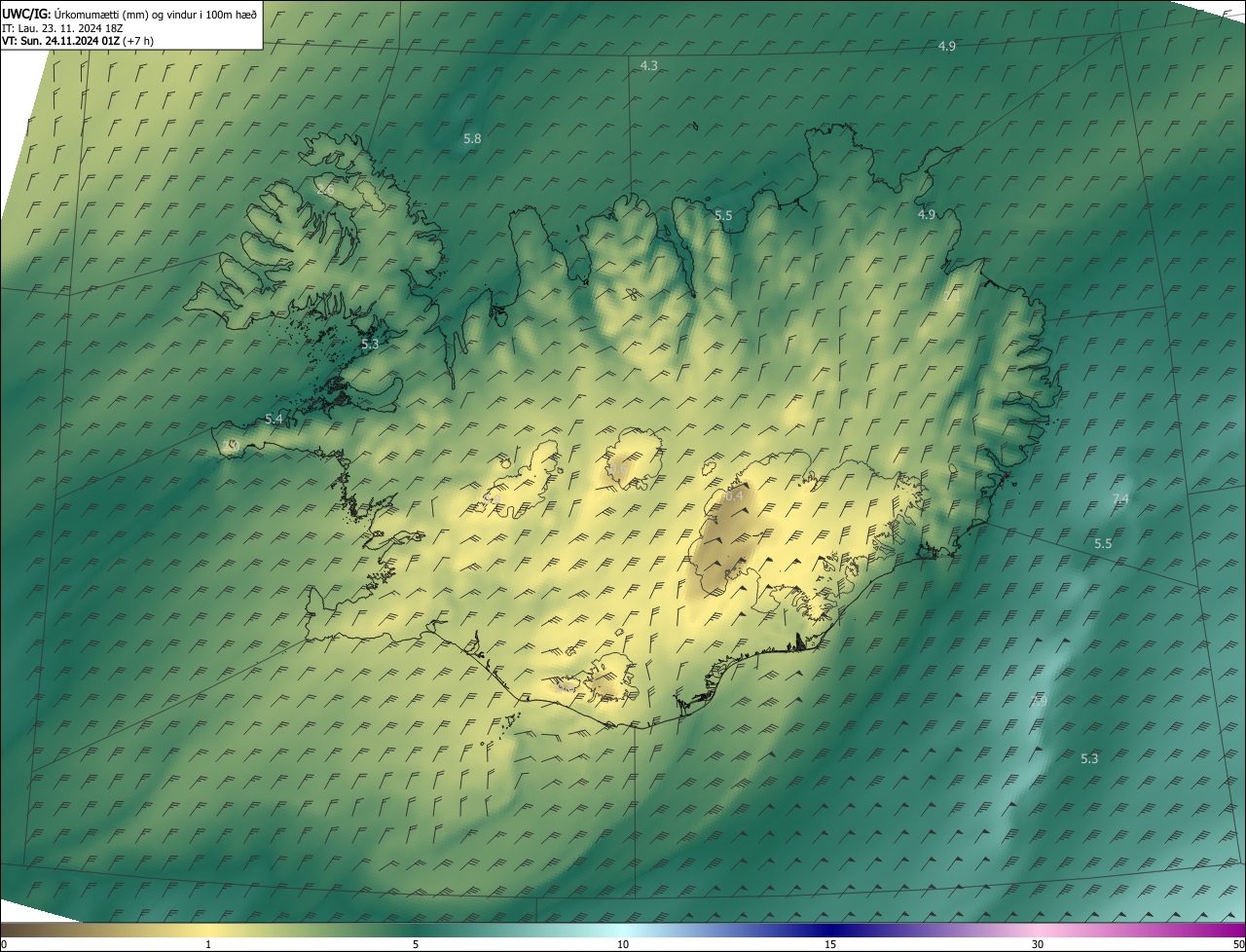Click the 'Úrkomumætti (mm) og vindur í 100m hæð' title

point(157,15)
